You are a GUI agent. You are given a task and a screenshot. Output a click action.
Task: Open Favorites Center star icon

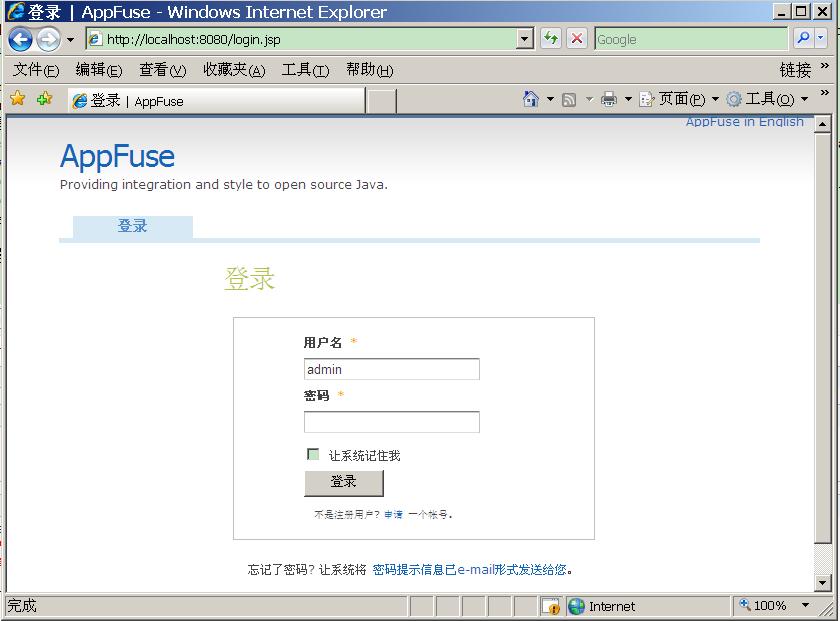click(x=18, y=98)
